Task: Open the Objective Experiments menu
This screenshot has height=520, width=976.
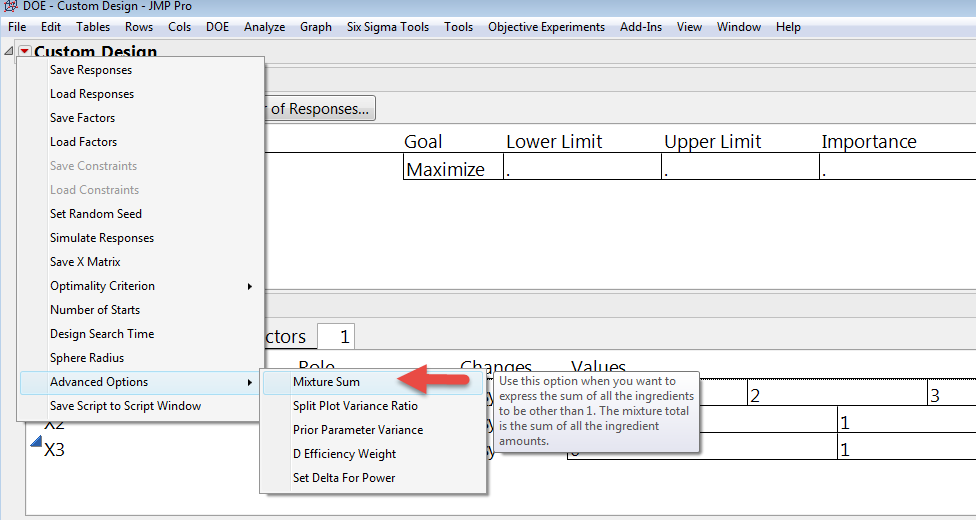Action: (x=547, y=27)
